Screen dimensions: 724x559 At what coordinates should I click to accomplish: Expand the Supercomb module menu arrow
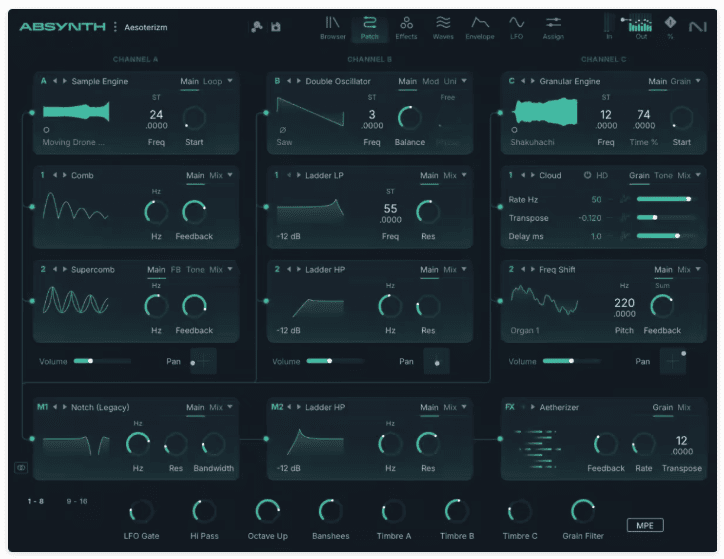click(230, 269)
